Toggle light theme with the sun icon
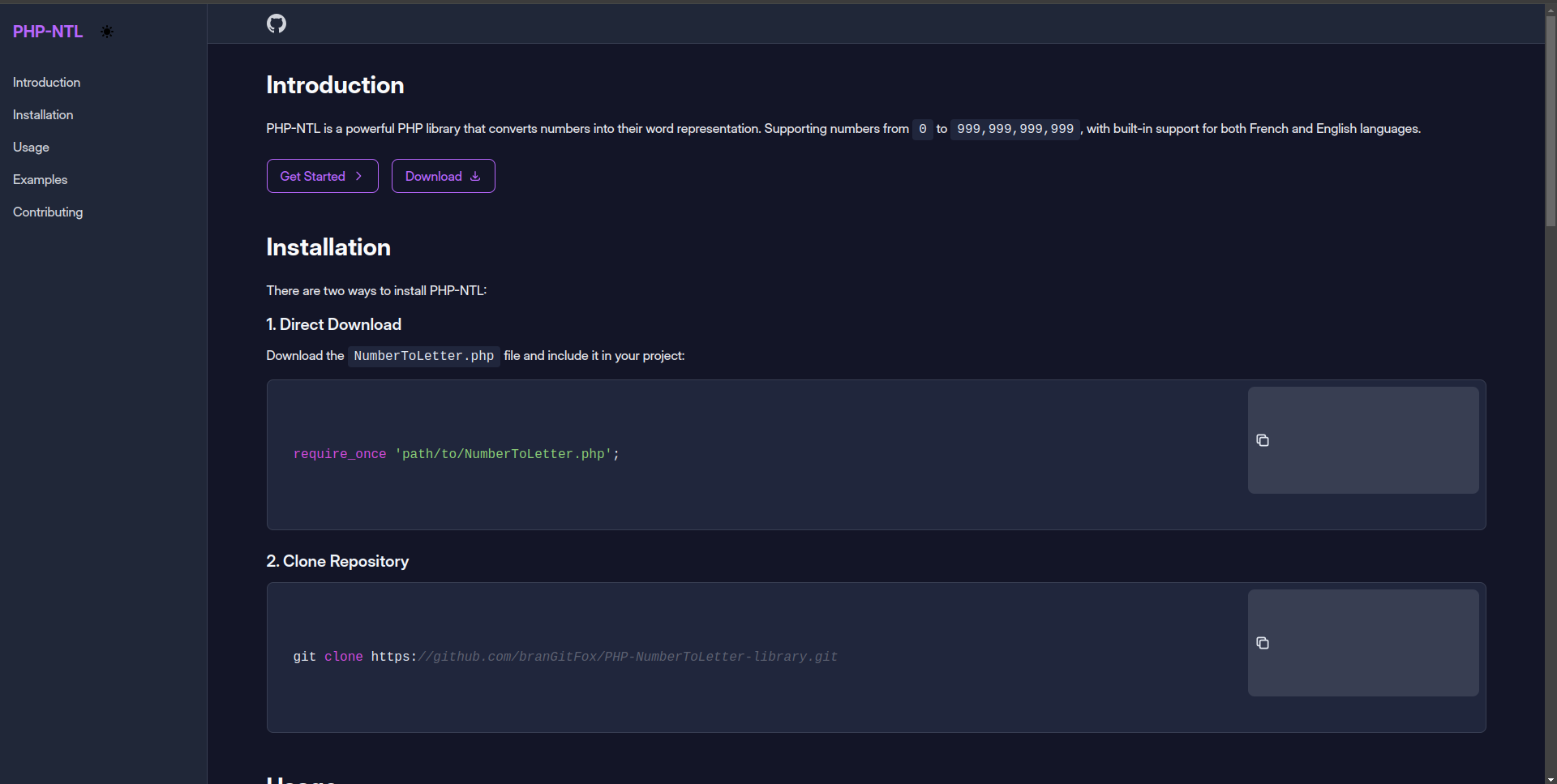The image size is (1557, 784). (106, 31)
